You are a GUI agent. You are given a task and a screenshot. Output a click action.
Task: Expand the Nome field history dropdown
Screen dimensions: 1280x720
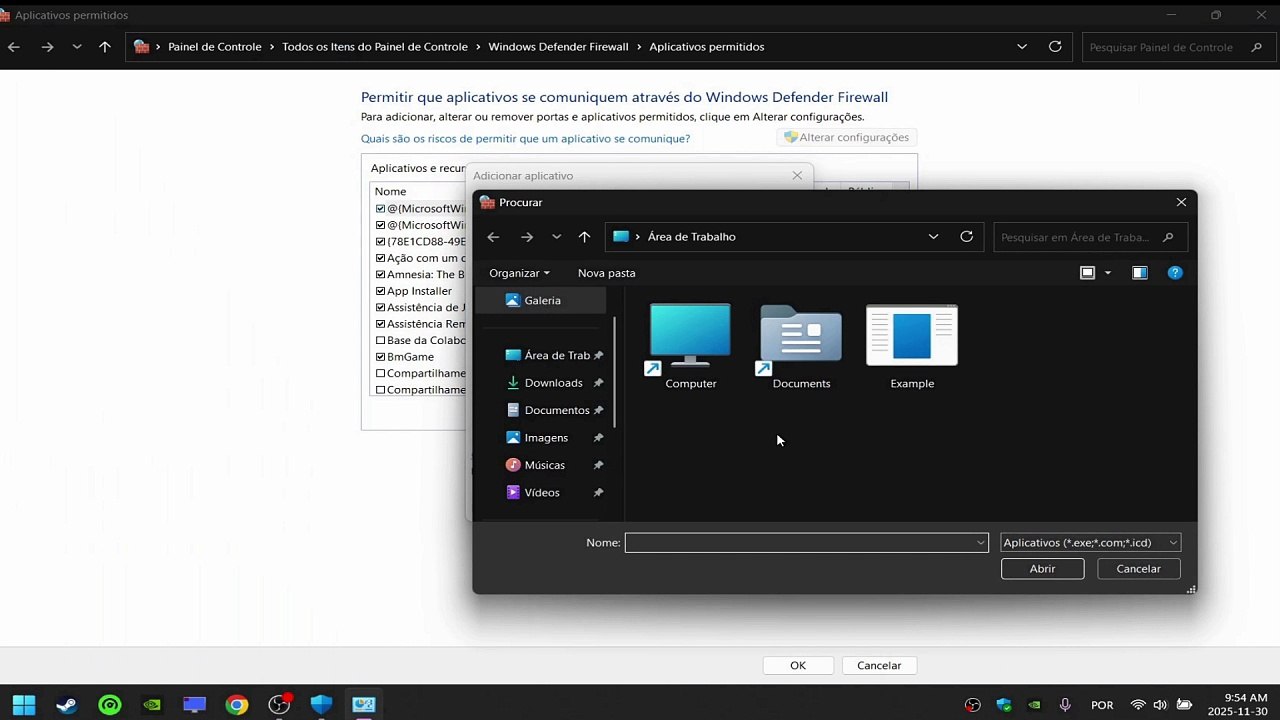(981, 542)
